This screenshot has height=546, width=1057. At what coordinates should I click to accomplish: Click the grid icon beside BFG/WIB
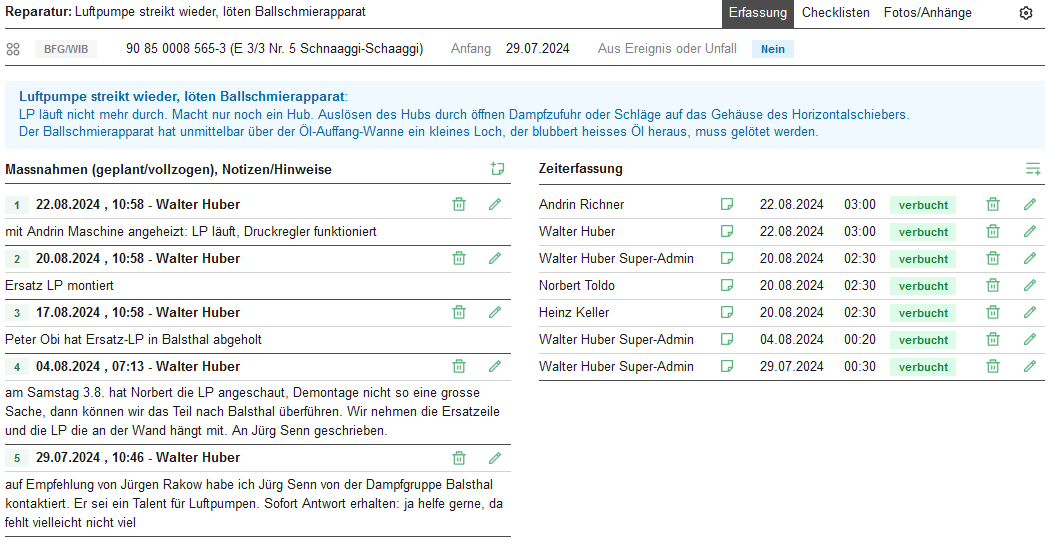(13, 49)
